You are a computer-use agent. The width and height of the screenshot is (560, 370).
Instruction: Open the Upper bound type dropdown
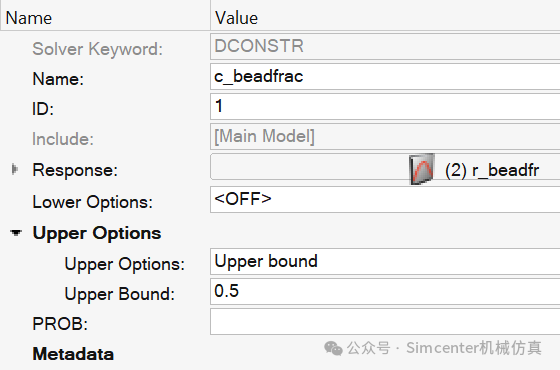[385, 261]
